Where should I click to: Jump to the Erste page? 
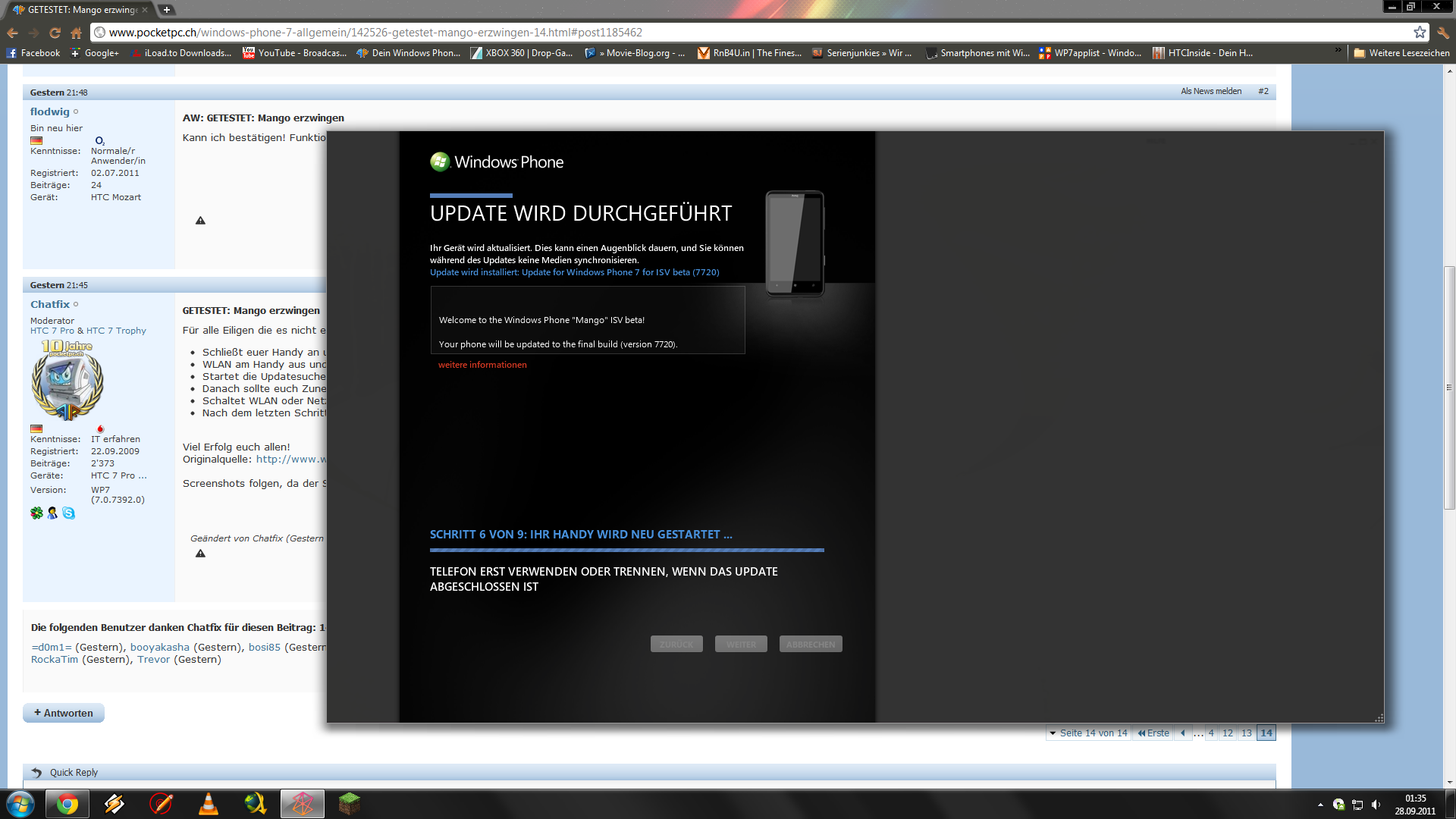1153,733
